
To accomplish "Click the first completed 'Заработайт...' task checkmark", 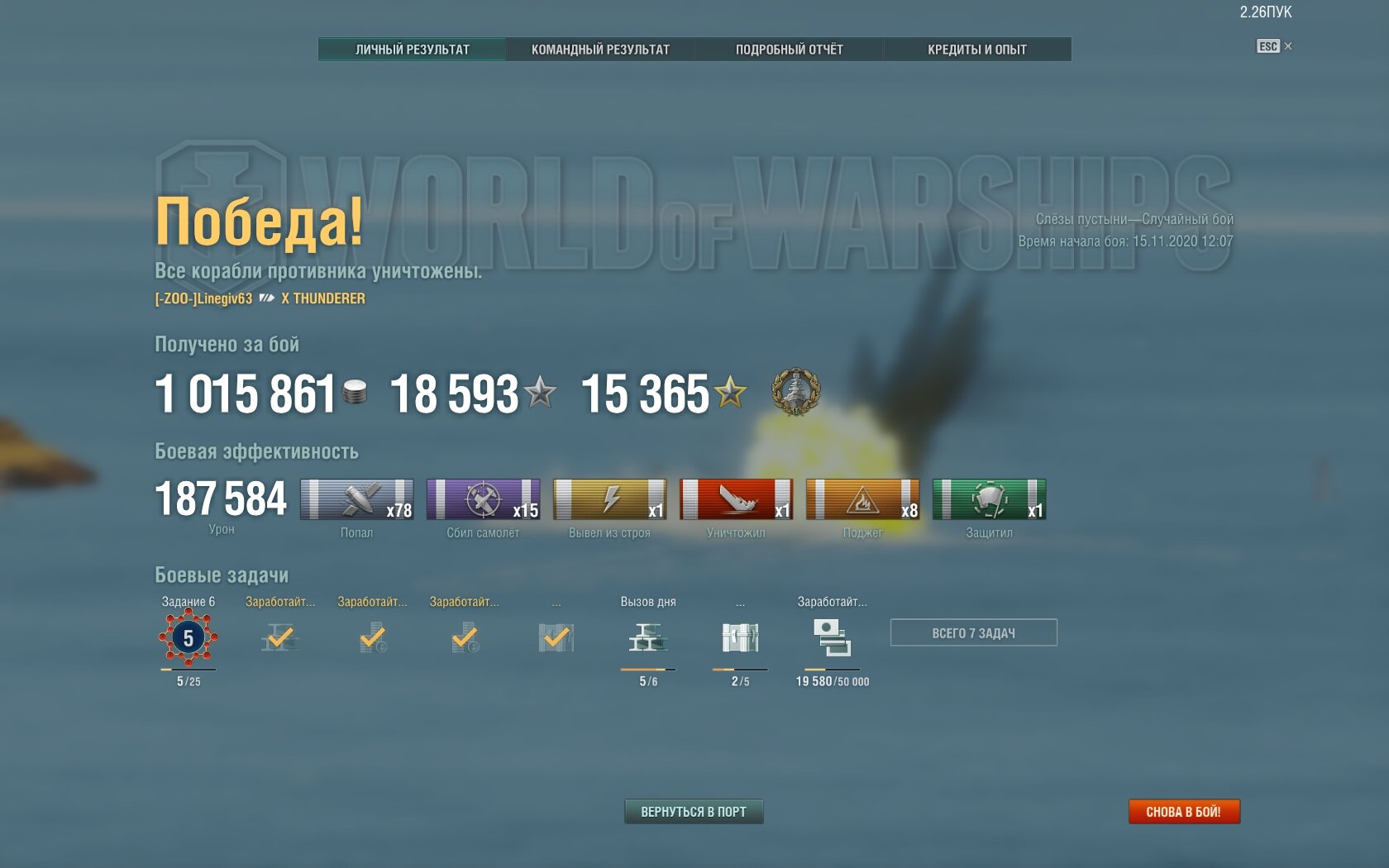I will click(x=280, y=637).
